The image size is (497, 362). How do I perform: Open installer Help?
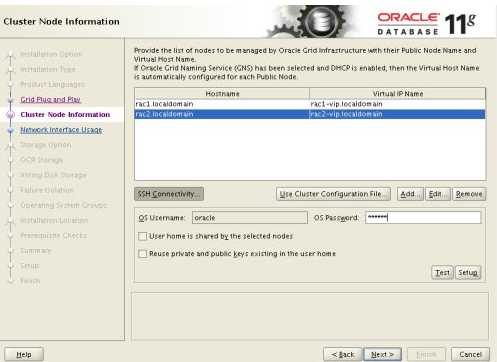click(x=24, y=354)
